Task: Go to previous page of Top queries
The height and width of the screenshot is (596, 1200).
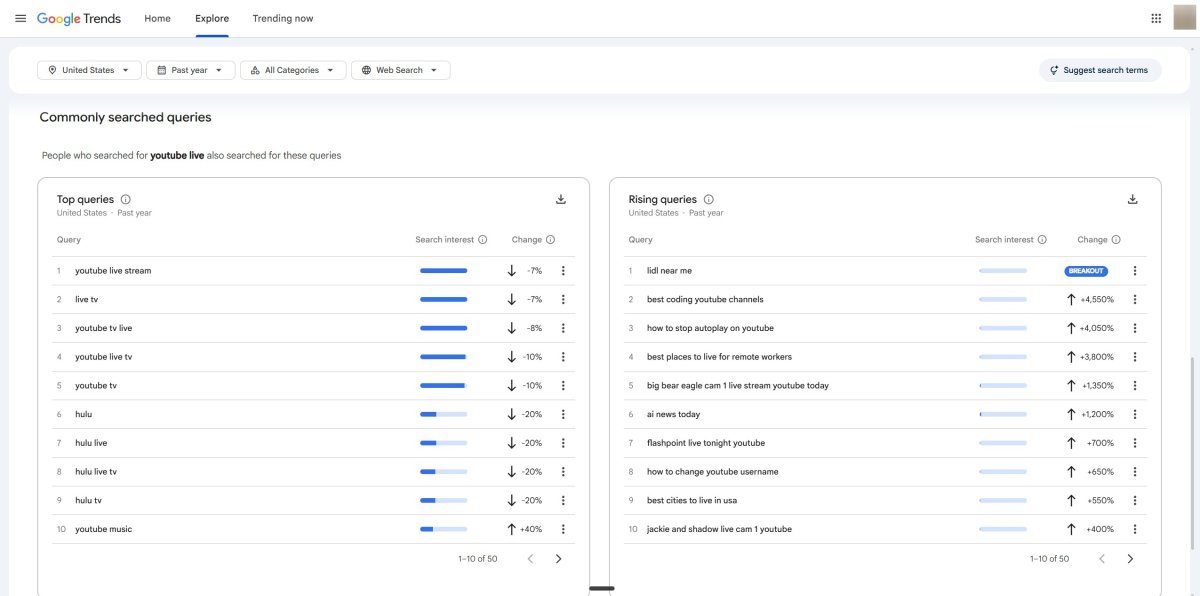Action: point(530,559)
